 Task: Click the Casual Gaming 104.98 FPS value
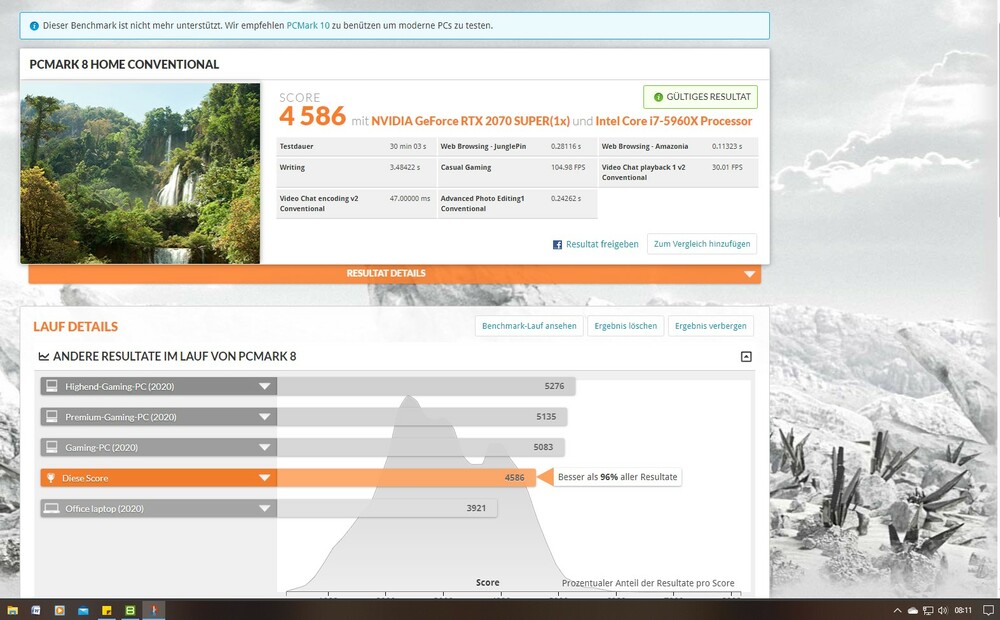(568, 168)
